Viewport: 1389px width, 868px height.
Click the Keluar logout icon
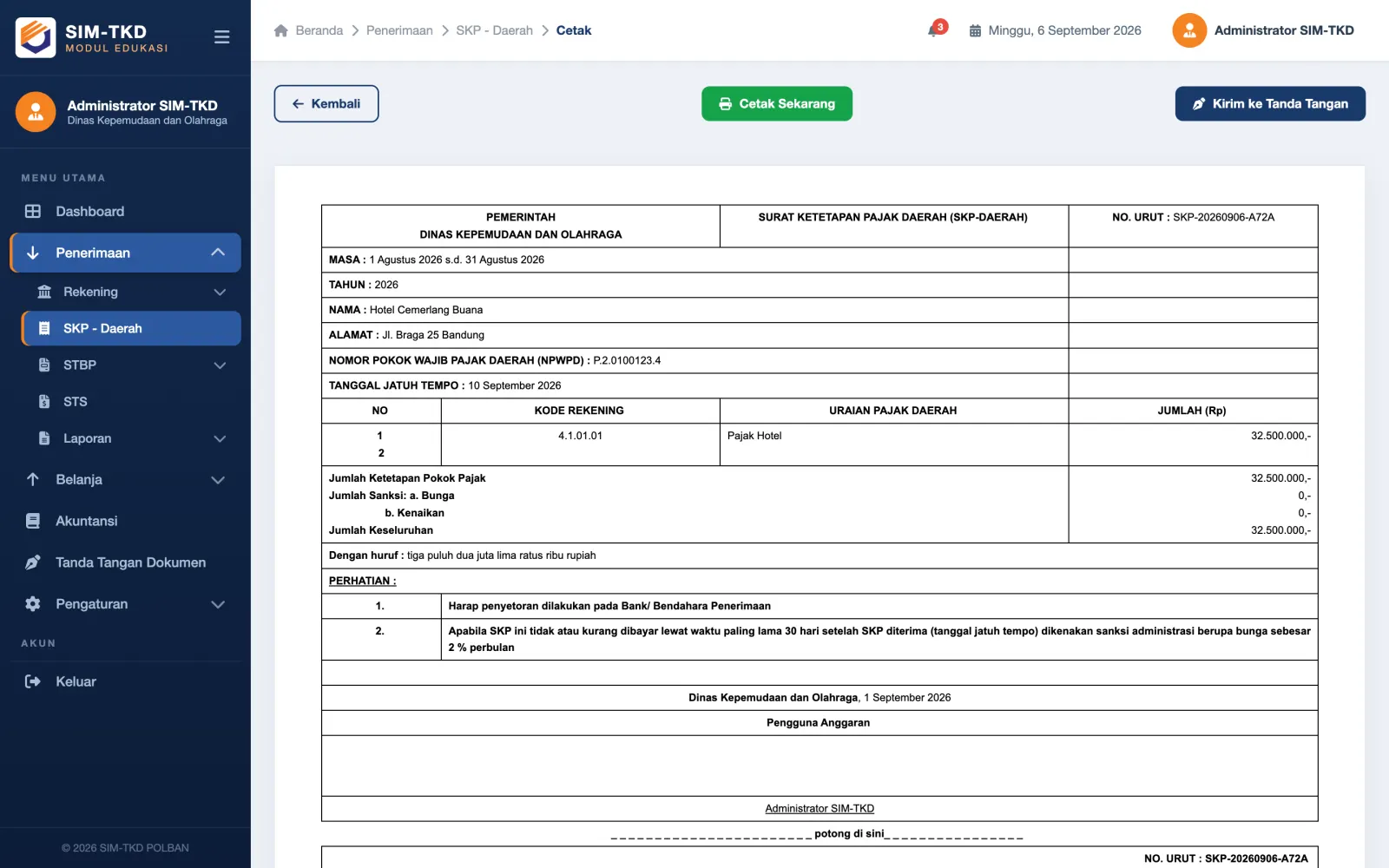(33, 681)
